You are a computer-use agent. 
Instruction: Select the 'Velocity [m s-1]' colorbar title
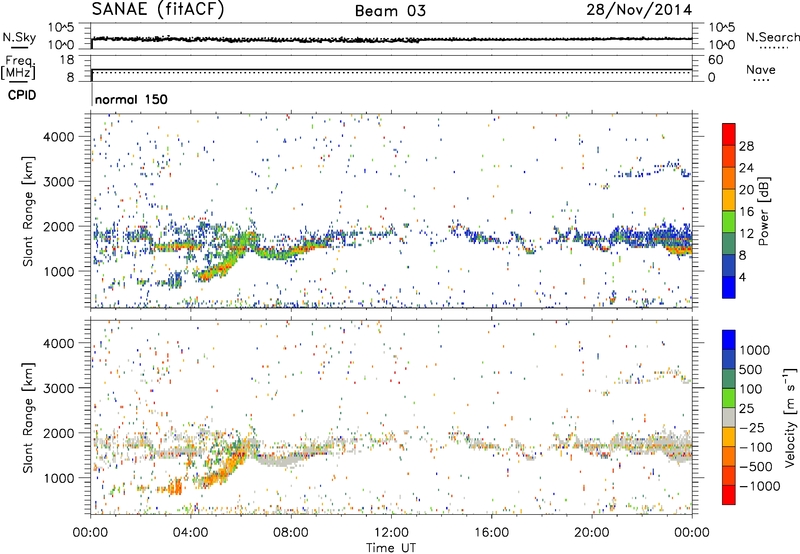pos(790,417)
